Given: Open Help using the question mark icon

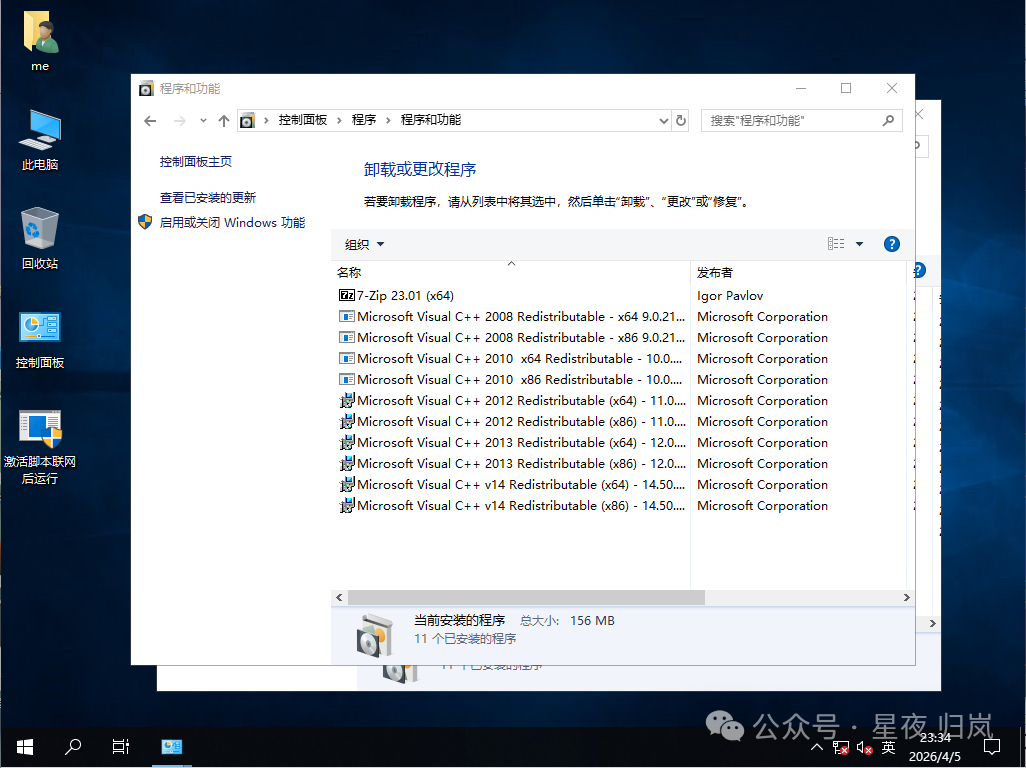Looking at the screenshot, I should point(891,243).
